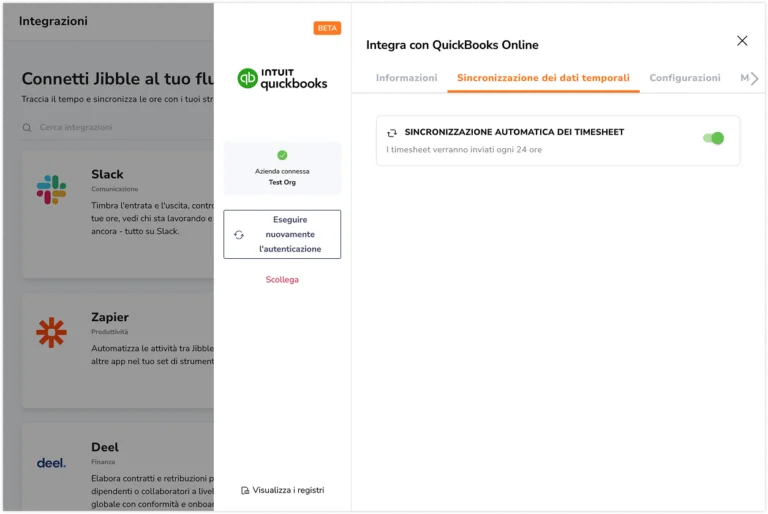Click green connected checkmark icon
This screenshot has height=514, width=768.
pos(282,155)
